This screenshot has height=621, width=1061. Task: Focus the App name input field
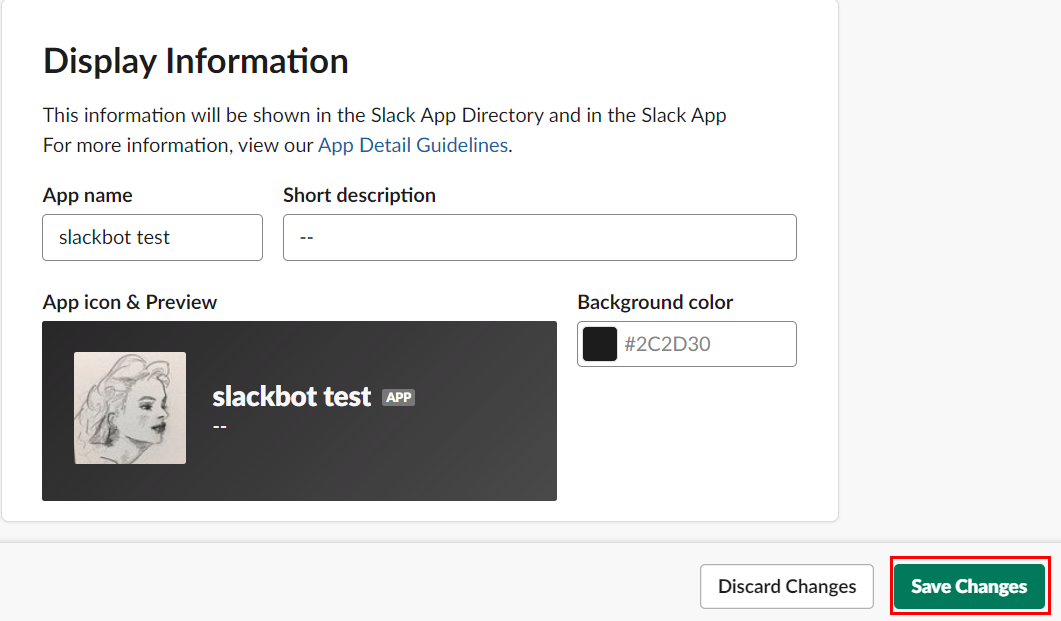pos(152,237)
